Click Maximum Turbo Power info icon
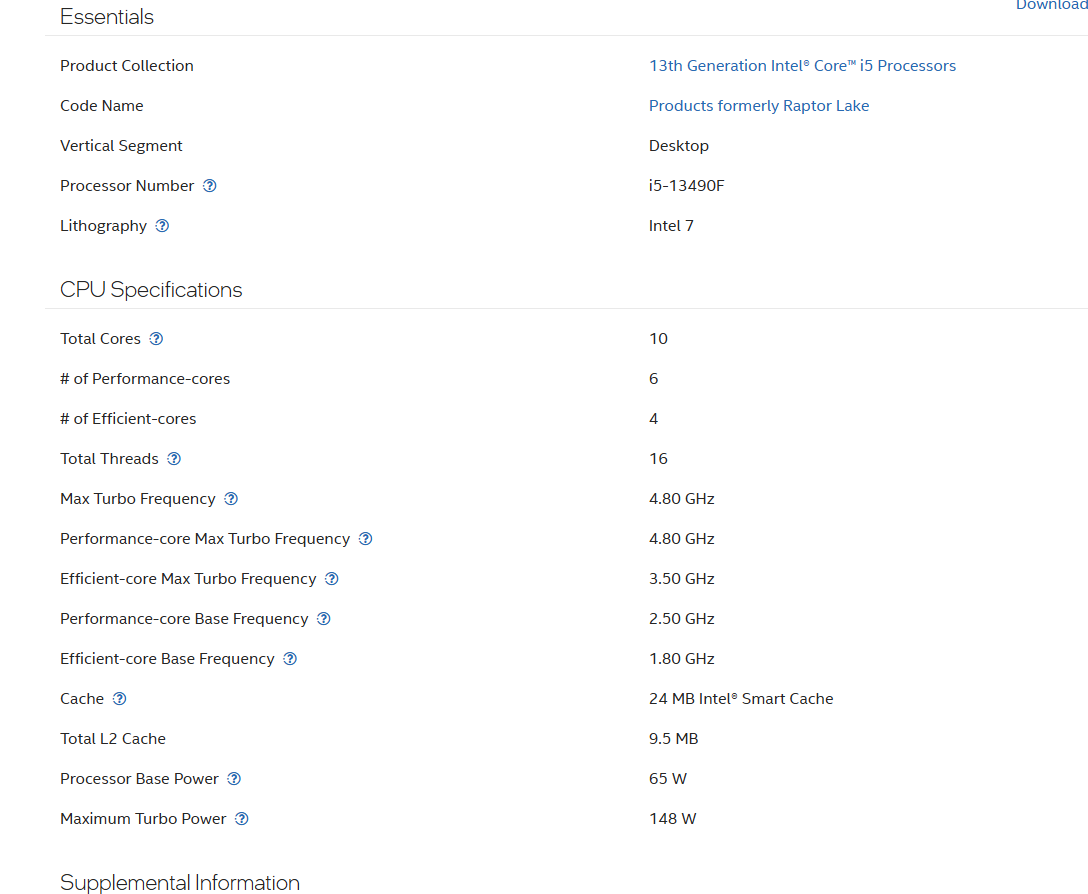Image resolution: width=1088 pixels, height=894 pixels. point(241,819)
